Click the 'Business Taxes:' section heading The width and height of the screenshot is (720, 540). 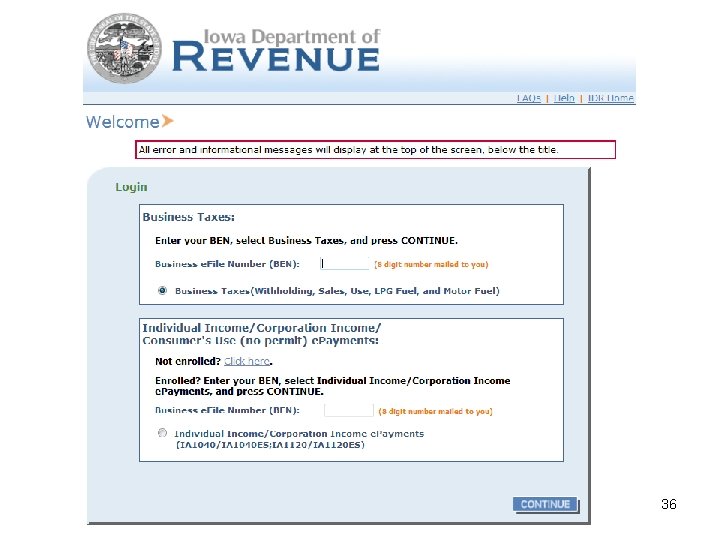(x=188, y=217)
